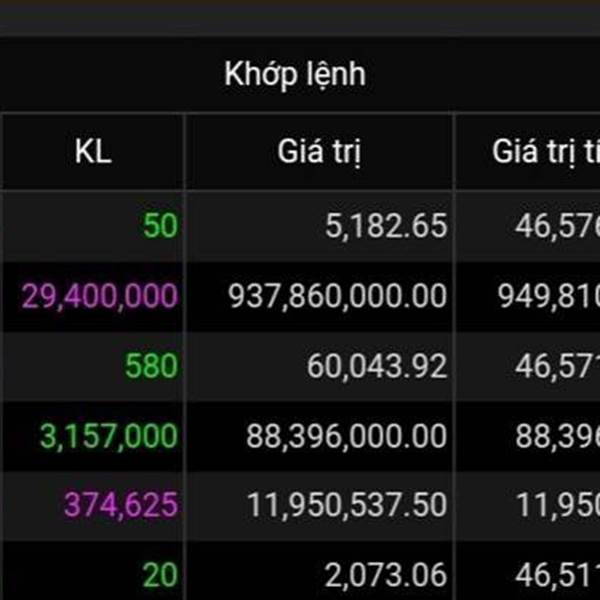Select the value cell 5,182.65
This screenshot has height=600, width=600.
[x=386, y=226]
